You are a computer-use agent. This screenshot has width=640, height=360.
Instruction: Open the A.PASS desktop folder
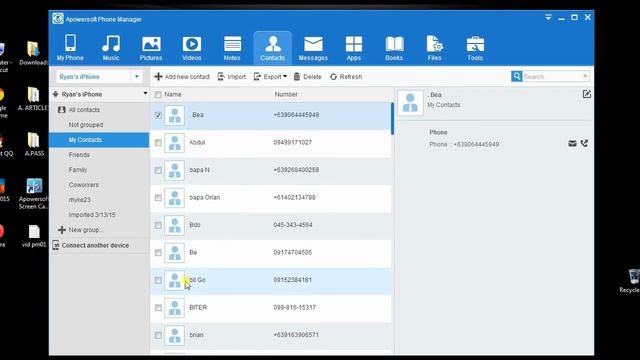pyautogui.click(x=34, y=144)
